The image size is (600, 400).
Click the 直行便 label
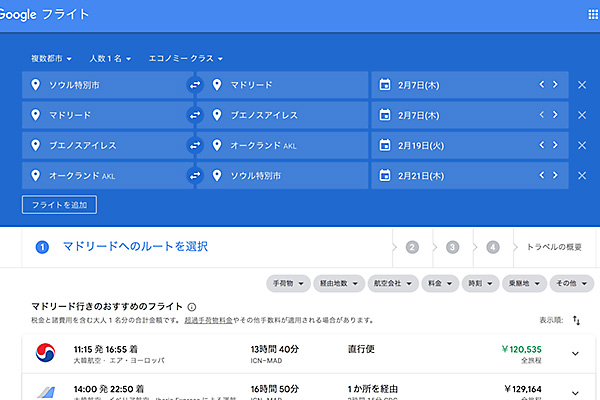coord(361,349)
